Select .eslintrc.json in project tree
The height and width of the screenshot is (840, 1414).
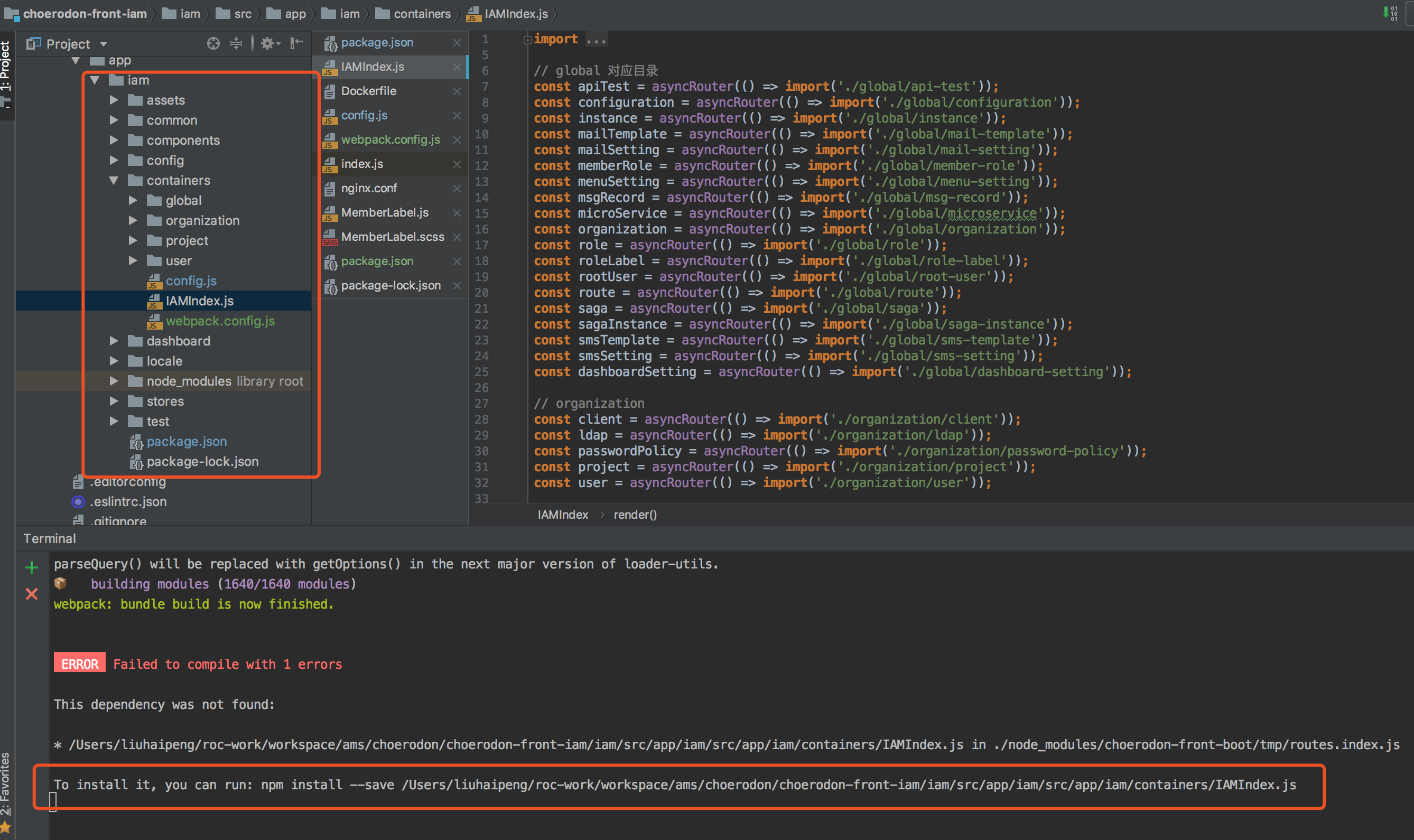coord(127,501)
